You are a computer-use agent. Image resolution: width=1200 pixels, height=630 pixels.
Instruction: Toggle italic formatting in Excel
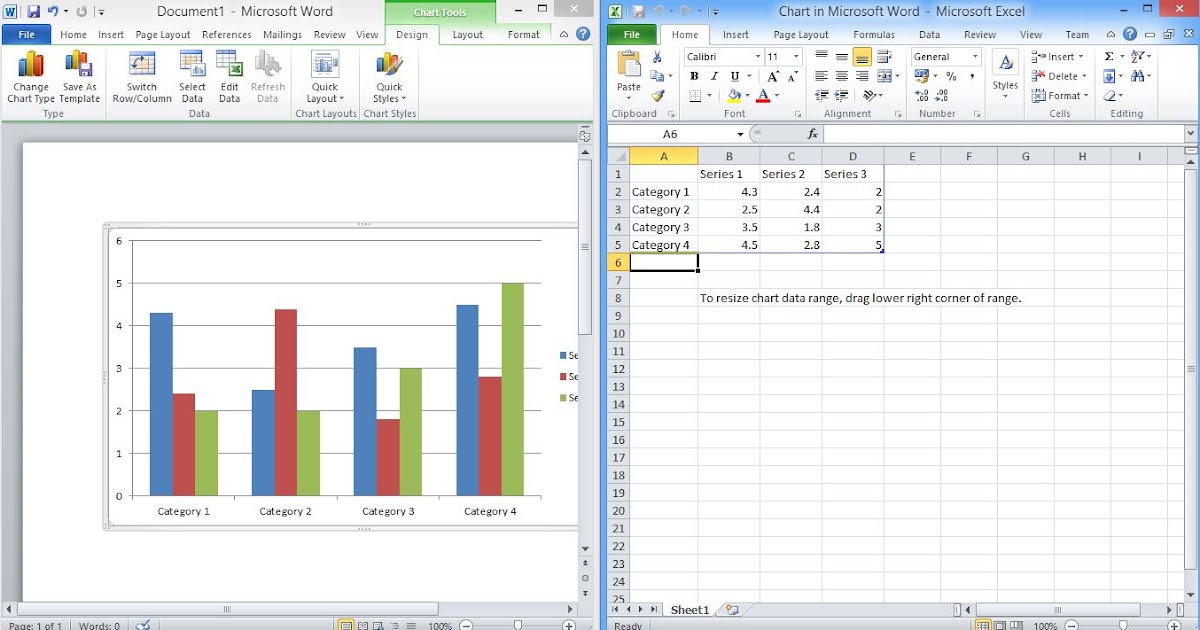click(714, 76)
